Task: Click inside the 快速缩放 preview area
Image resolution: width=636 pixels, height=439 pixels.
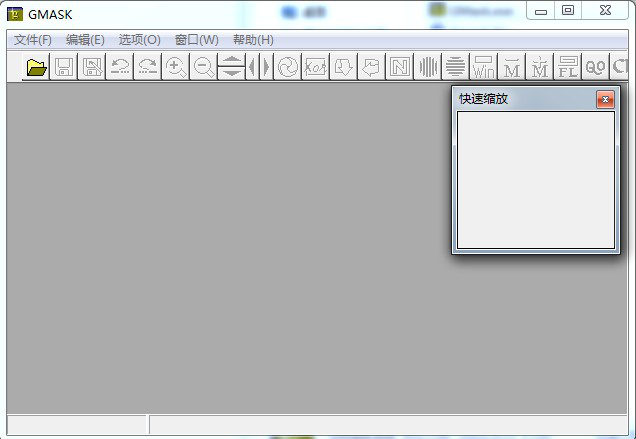Action: 536,180
